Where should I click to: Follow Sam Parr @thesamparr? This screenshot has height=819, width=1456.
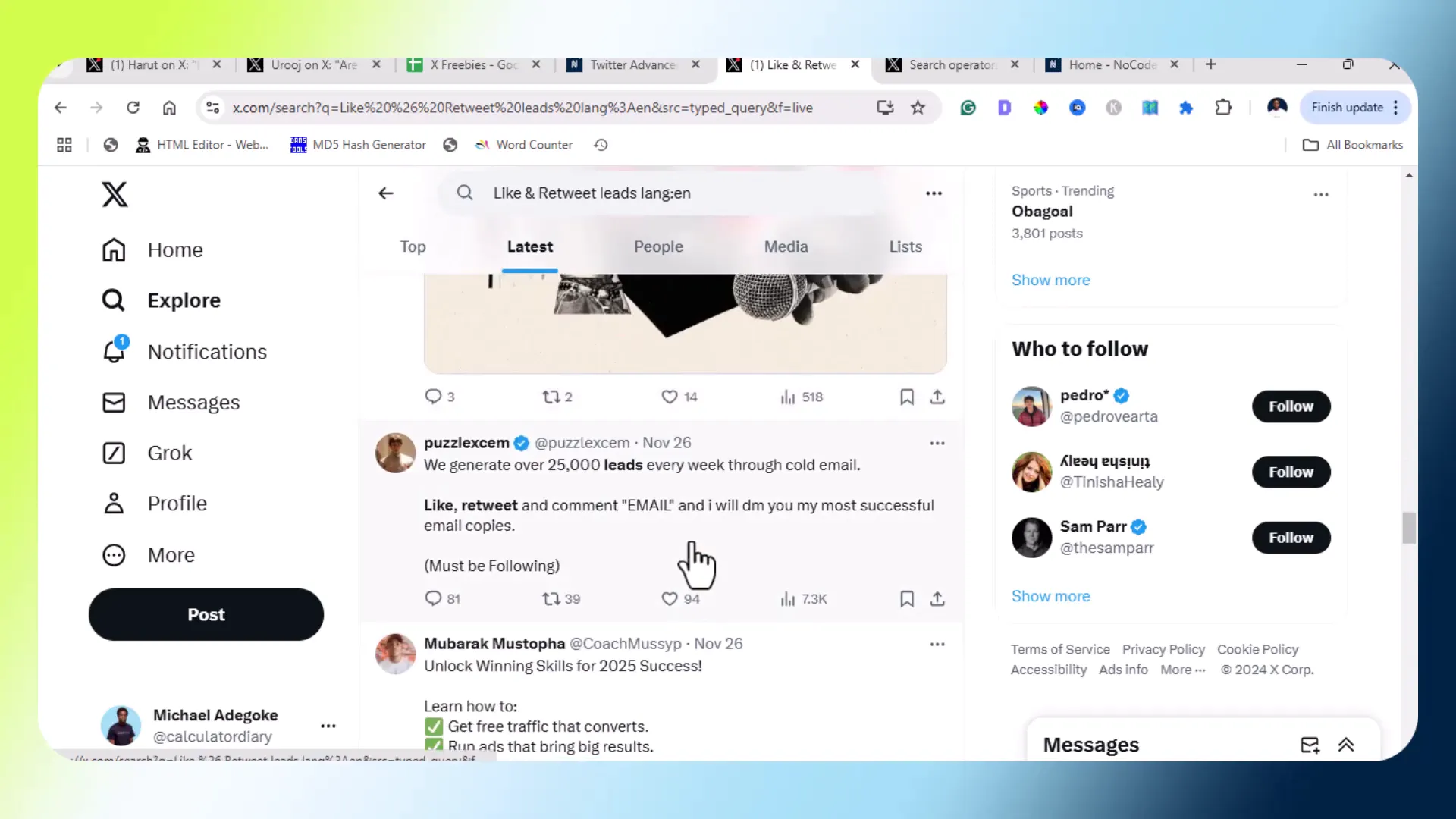coord(1291,538)
